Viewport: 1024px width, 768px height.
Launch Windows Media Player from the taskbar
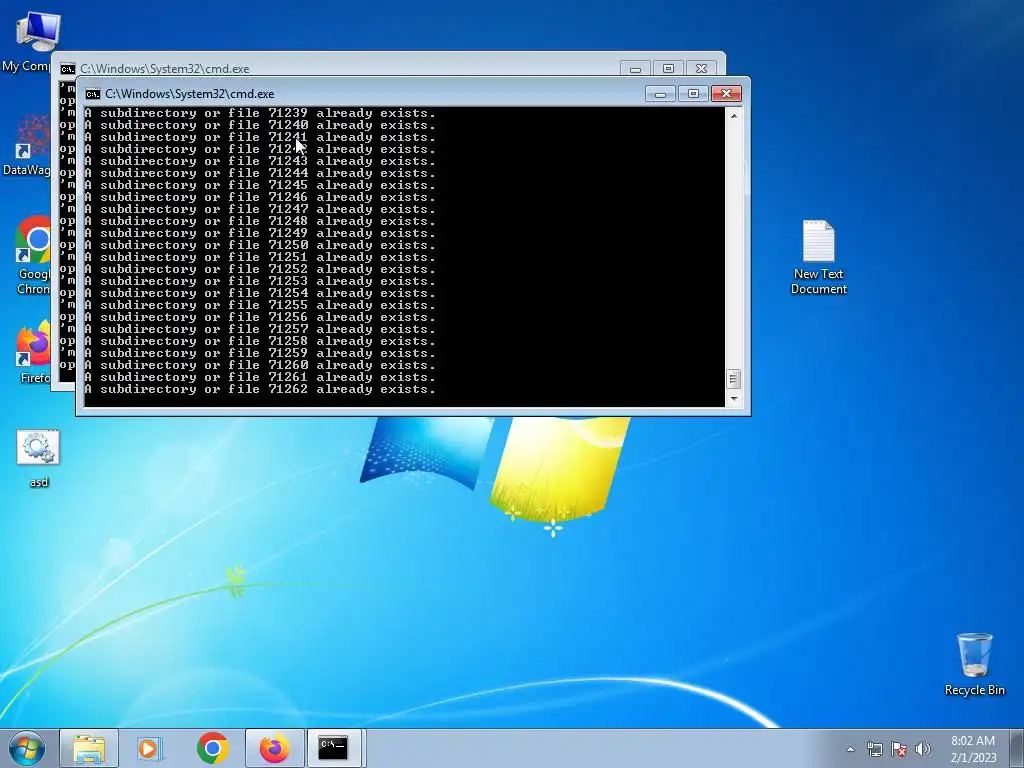tap(150, 748)
